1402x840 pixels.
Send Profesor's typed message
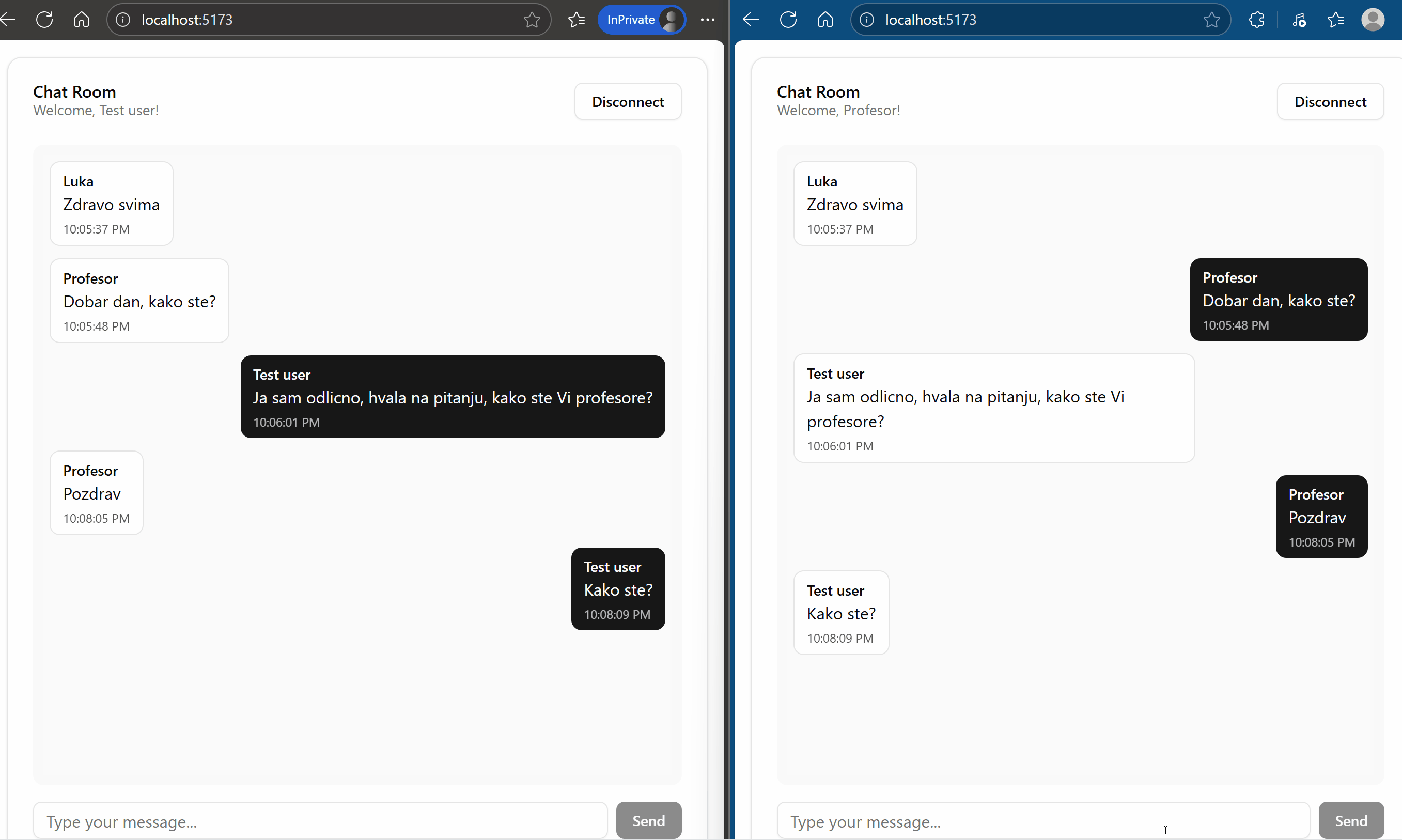(1351, 820)
